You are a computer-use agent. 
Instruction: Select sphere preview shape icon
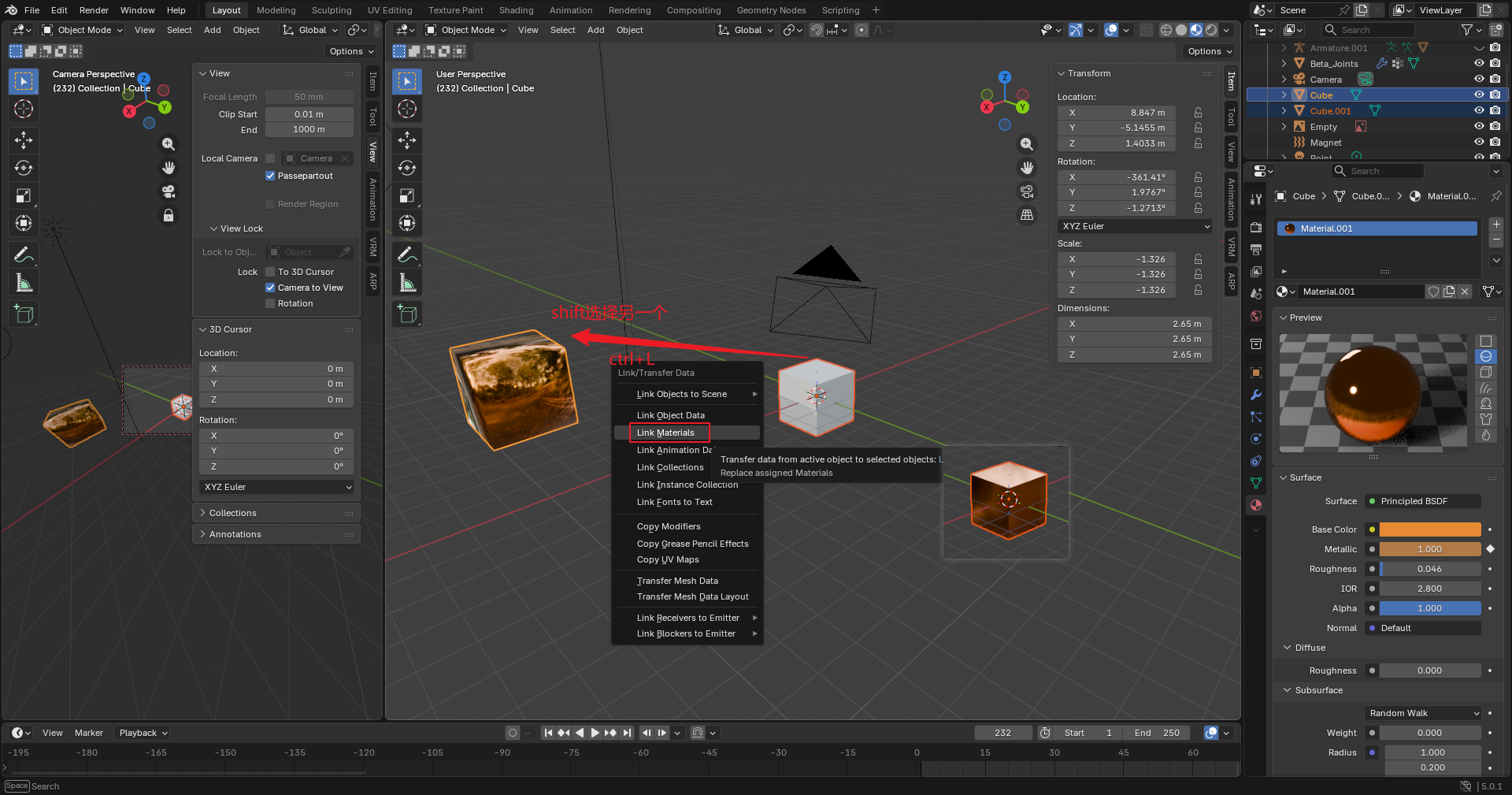1486,357
